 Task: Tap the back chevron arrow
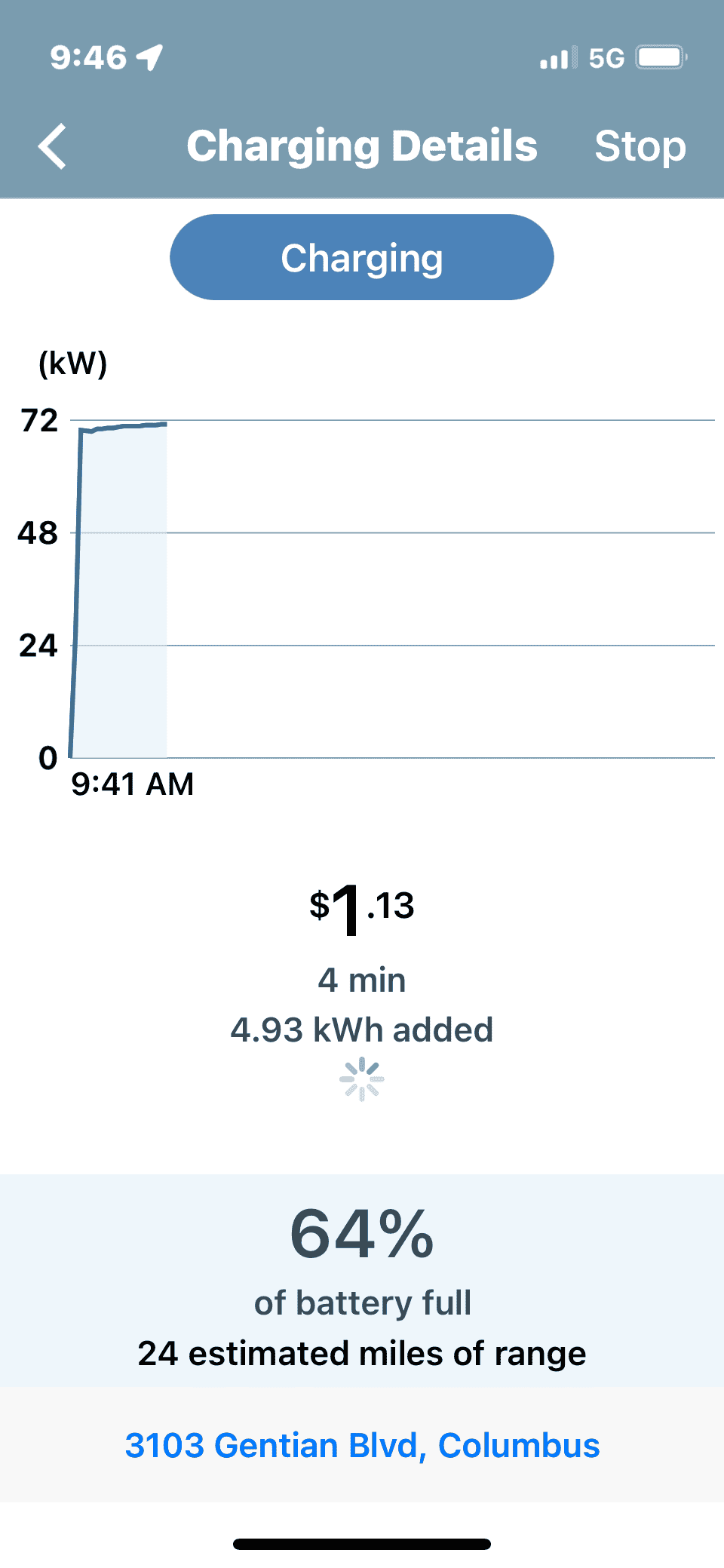coord(53,146)
